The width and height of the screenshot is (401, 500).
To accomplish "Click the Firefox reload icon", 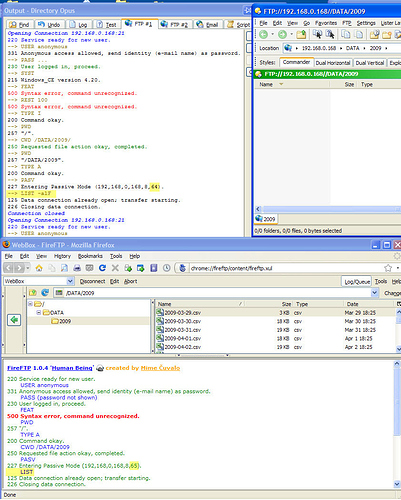I will [x=102, y=268].
